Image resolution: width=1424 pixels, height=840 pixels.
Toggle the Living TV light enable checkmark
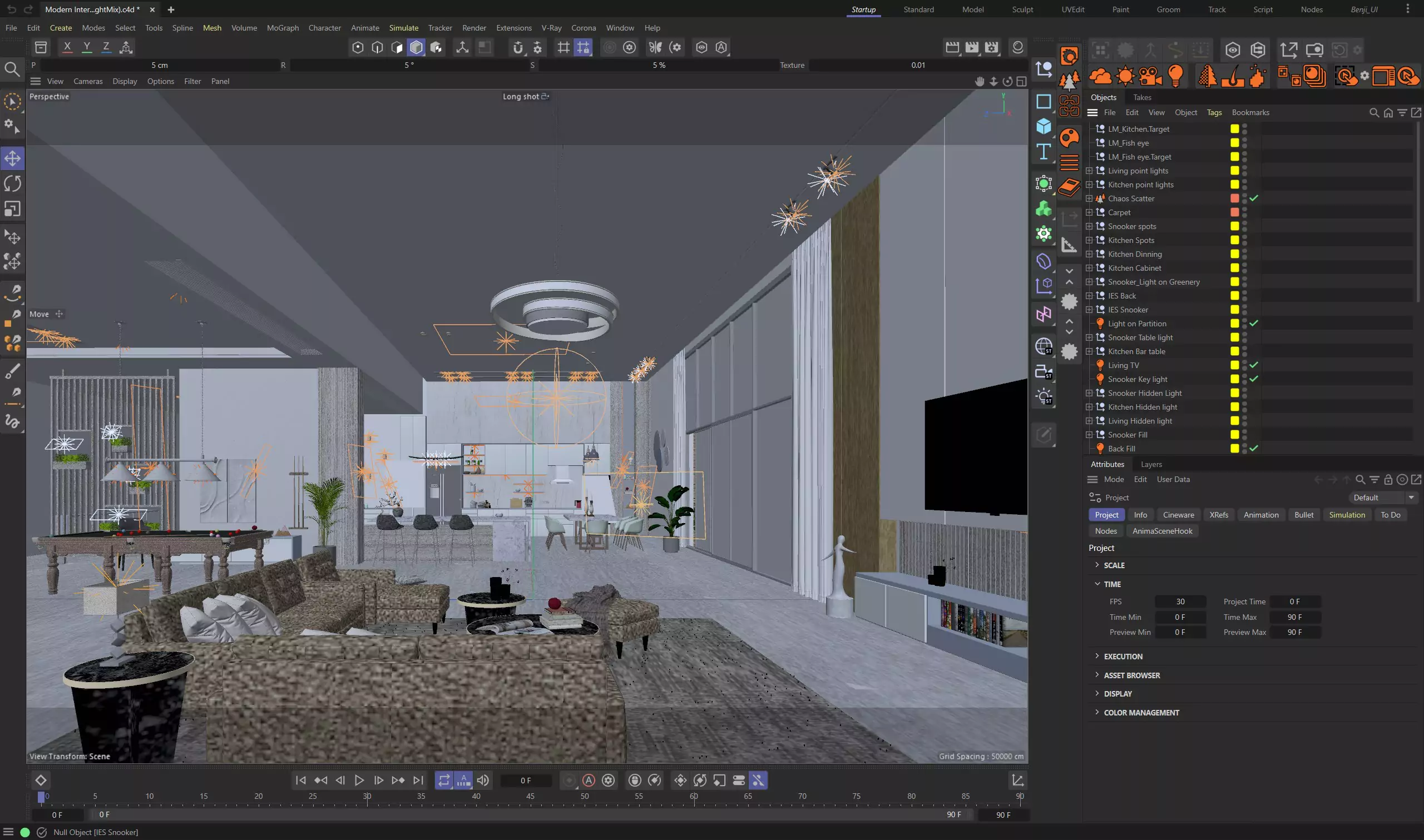click(1254, 365)
